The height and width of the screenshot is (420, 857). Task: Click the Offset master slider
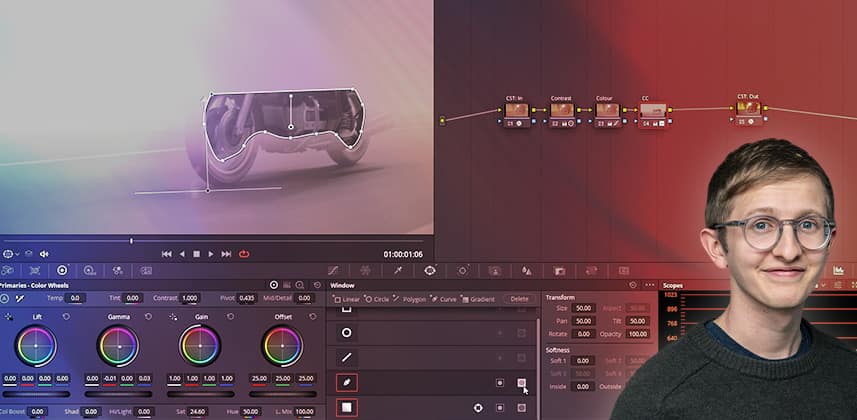click(x=283, y=394)
